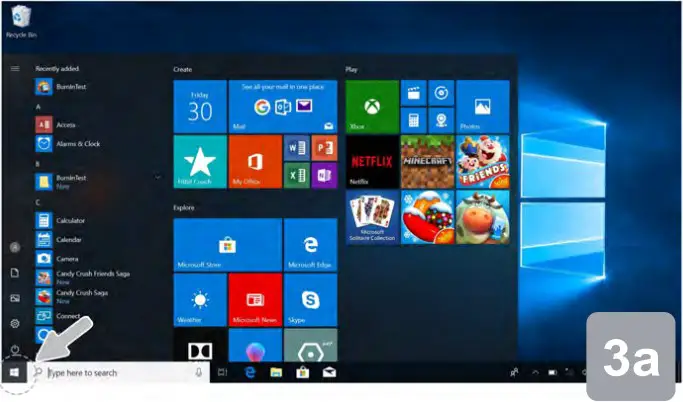Open the Fitbit Coach tile
The height and width of the screenshot is (402, 683).
click(200, 162)
